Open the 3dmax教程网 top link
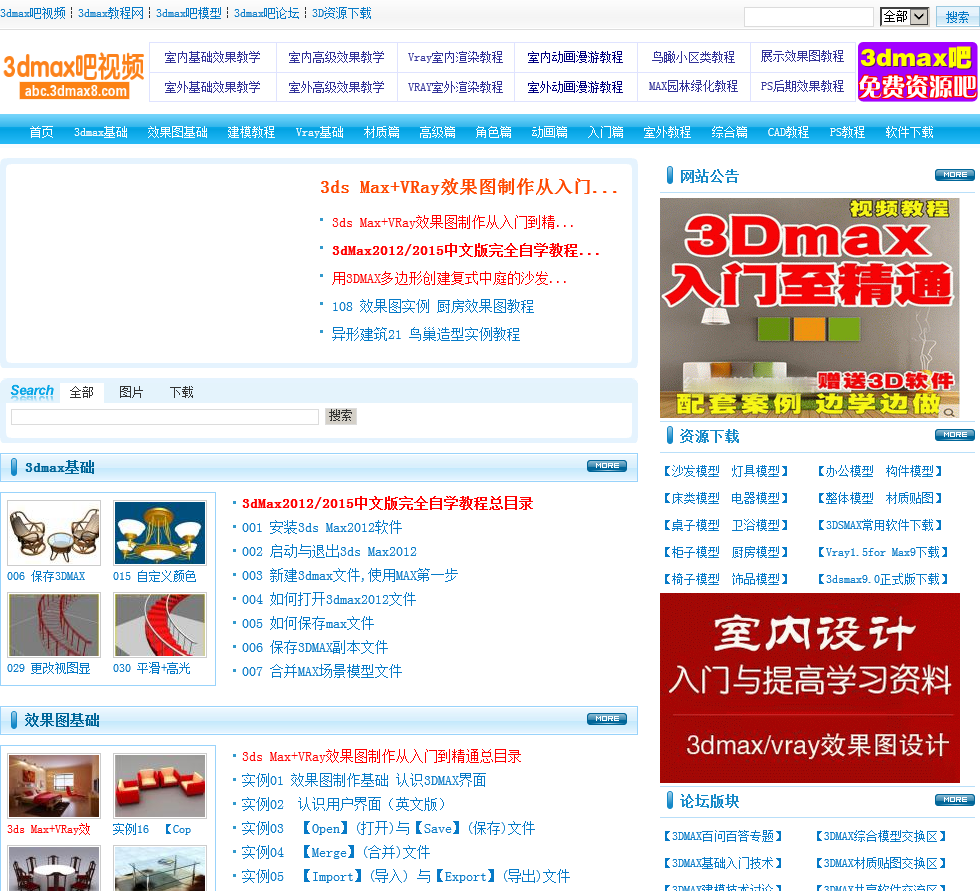980x891 pixels. pos(111,13)
